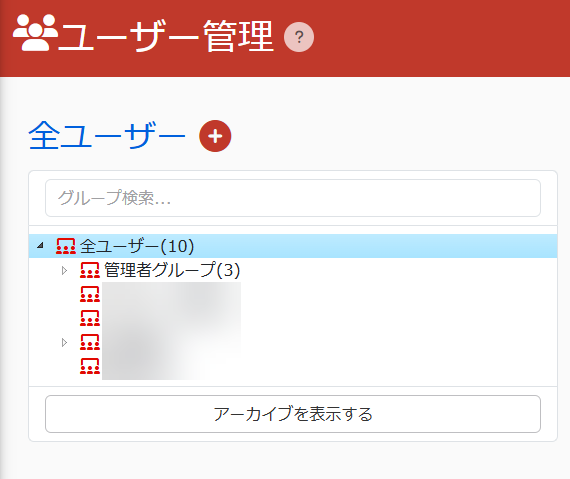This screenshot has width=570, height=479.
Task: Click the users icon in the red header
Action: pos(35,33)
